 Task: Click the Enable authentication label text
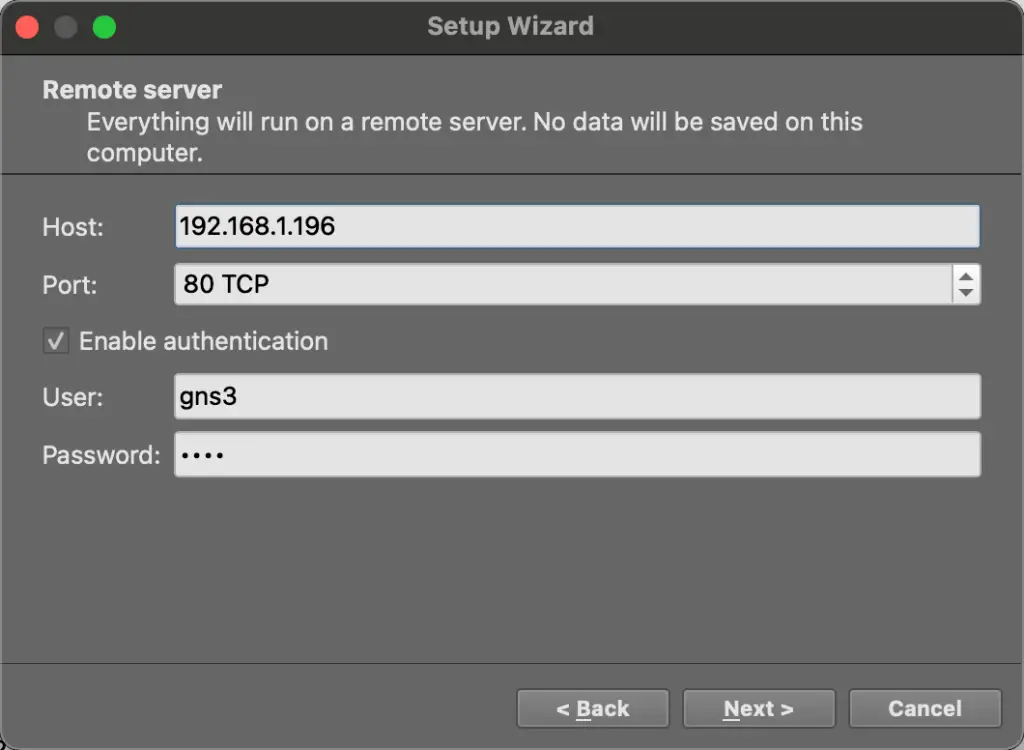[x=203, y=341]
